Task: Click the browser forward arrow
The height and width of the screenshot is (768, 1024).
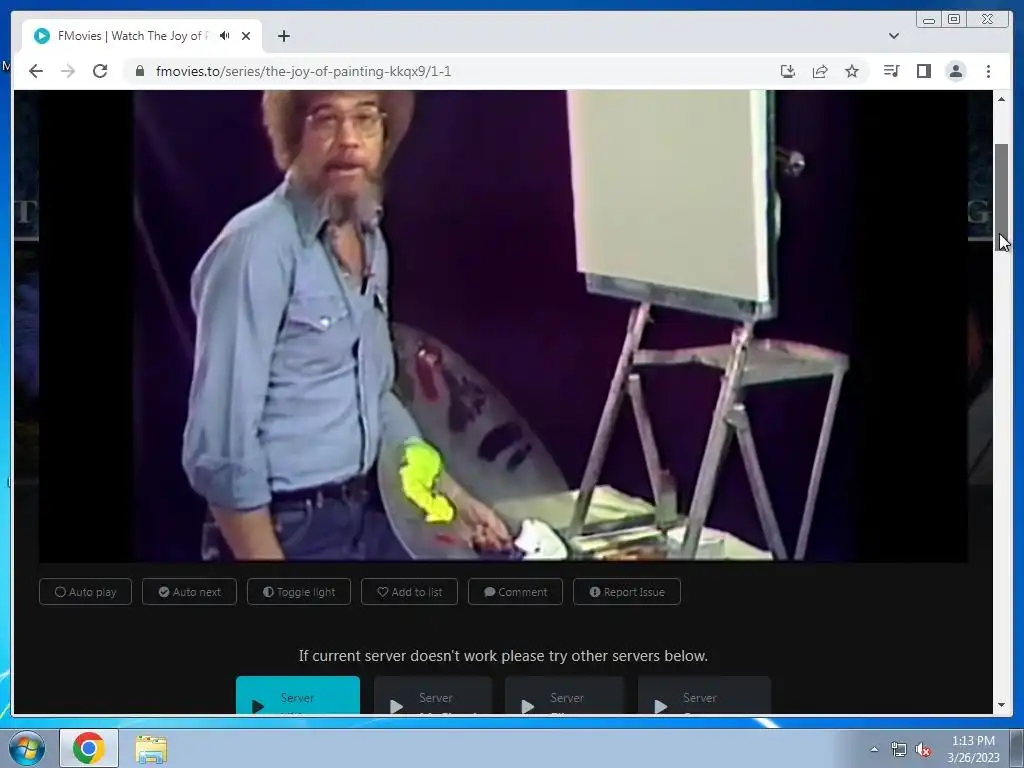Action: click(68, 71)
